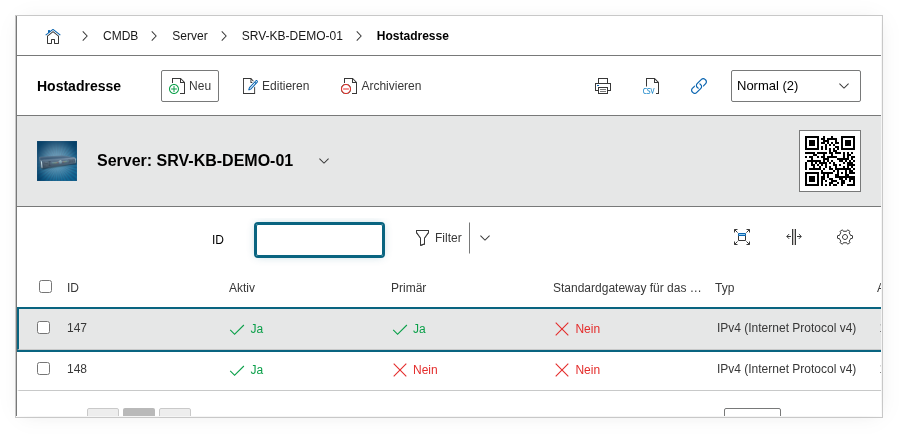Export list using CSV icon
This screenshot has height=434, width=899.
pos(651,86)
